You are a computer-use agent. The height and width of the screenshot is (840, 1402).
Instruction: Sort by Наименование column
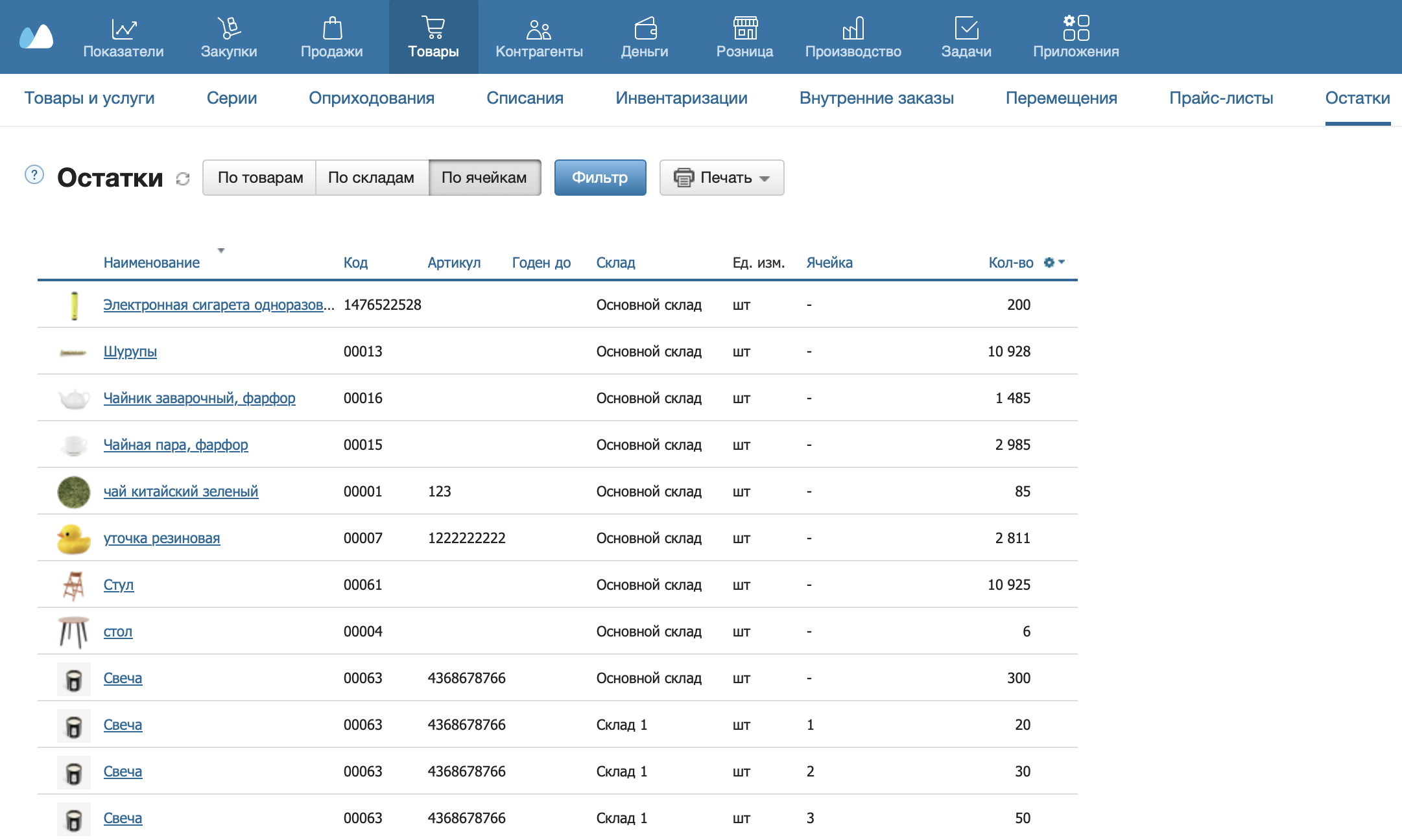tap(152, 262)
